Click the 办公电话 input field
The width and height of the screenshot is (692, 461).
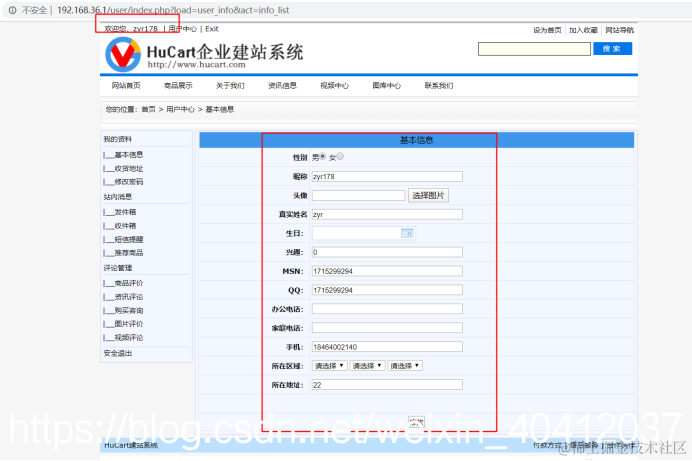pyautogui.click(x=387, y=309)
